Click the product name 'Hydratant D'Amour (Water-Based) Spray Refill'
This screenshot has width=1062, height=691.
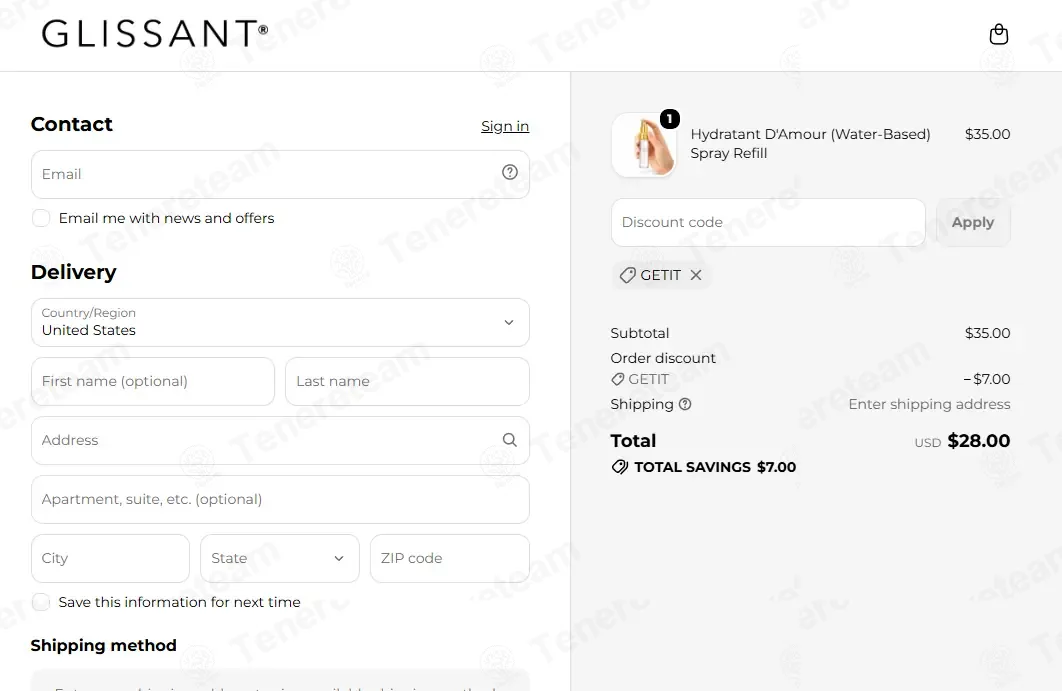(811, 144)
